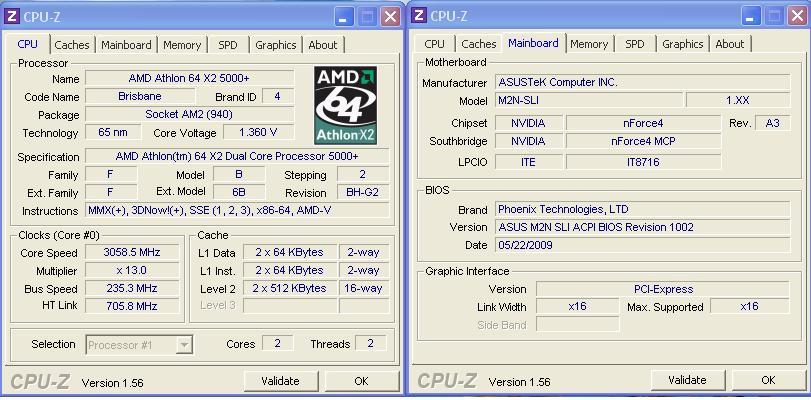Viewport: 811px width, 400px height.
Task: Click the Level 2 cache value '2 x 512 KBytes'
Action: (290, 288)
